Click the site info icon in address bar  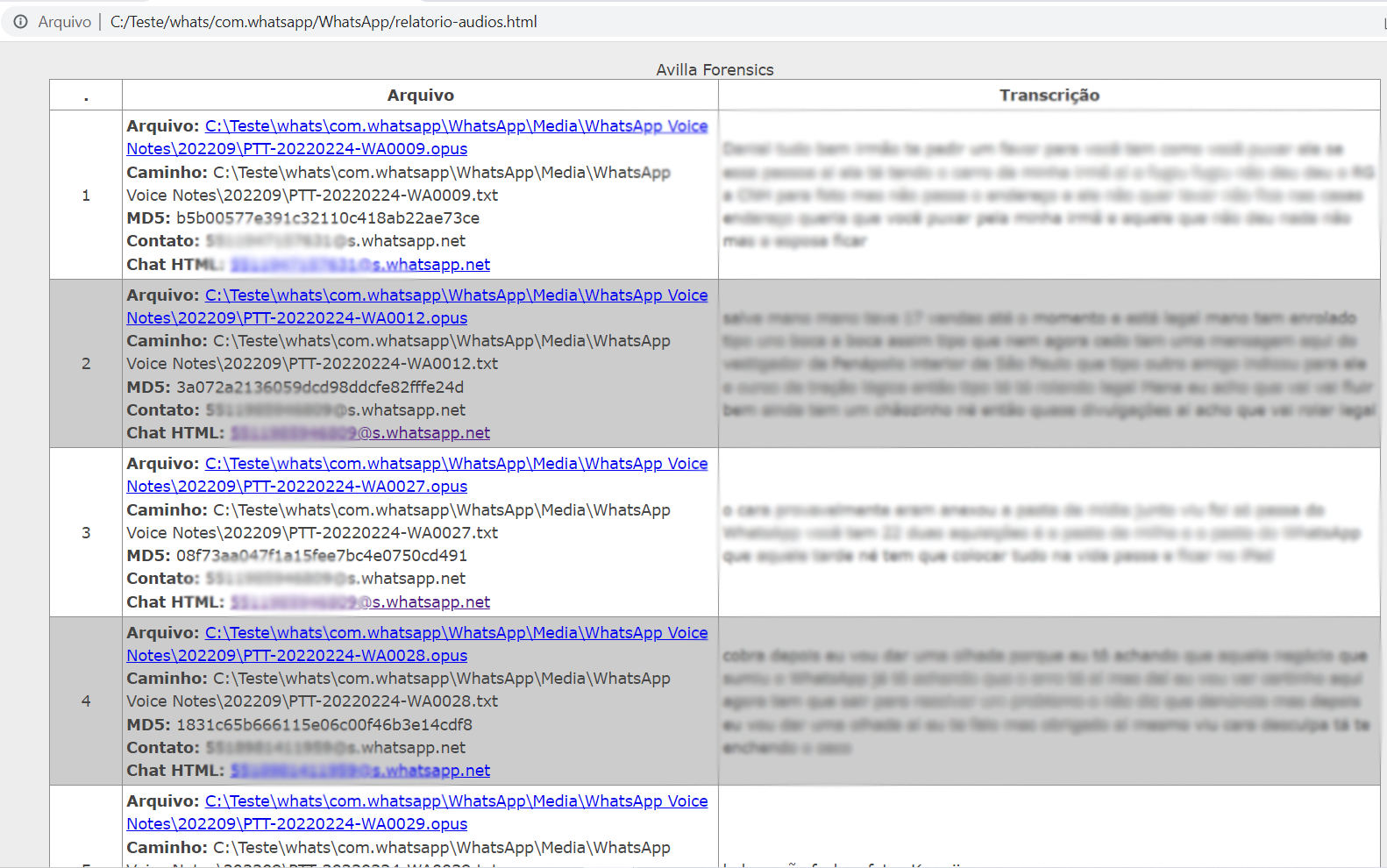tap(20, 22)
